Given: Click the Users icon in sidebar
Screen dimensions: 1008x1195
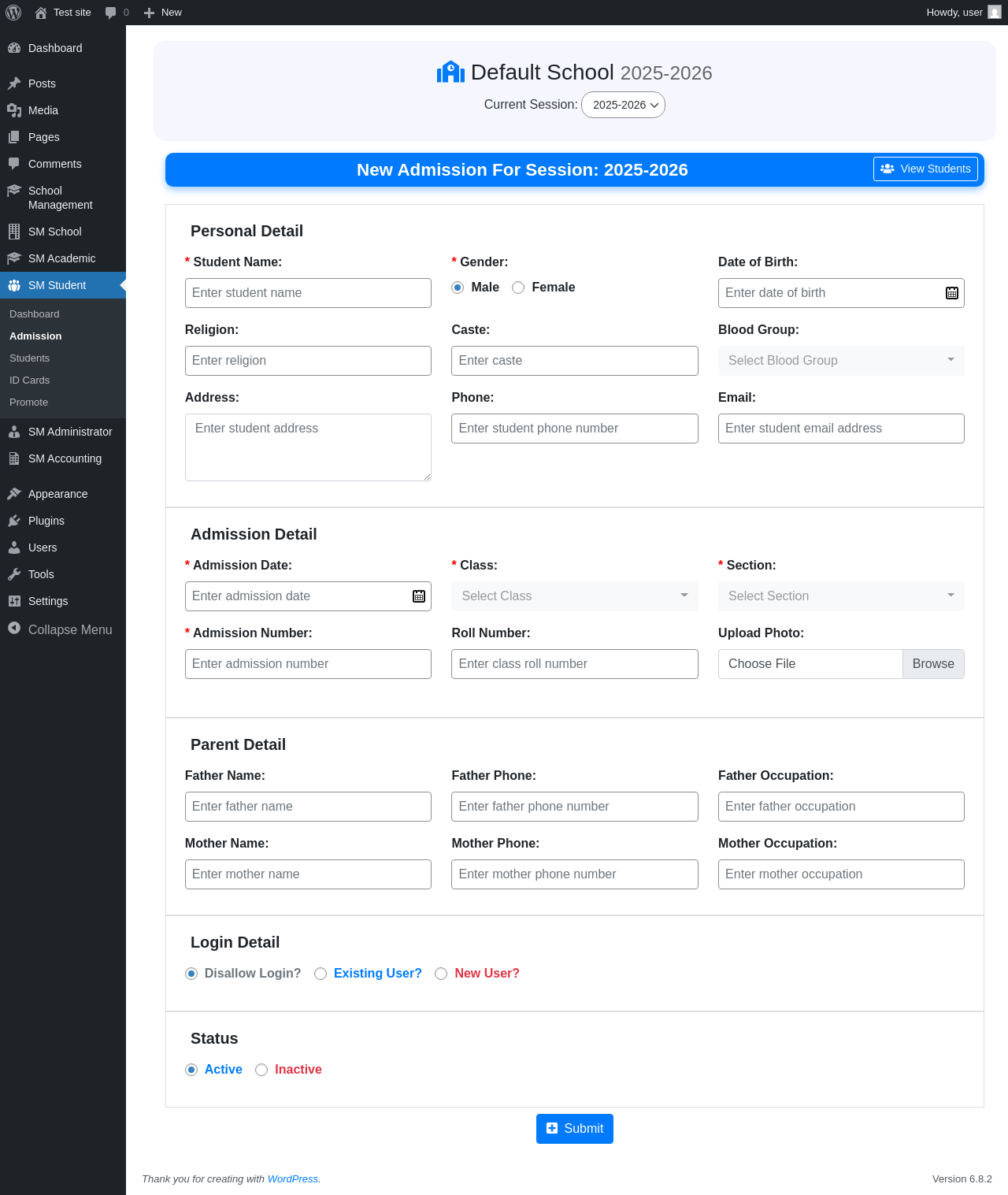Looking at the screenshot, I should click(14, 547).
